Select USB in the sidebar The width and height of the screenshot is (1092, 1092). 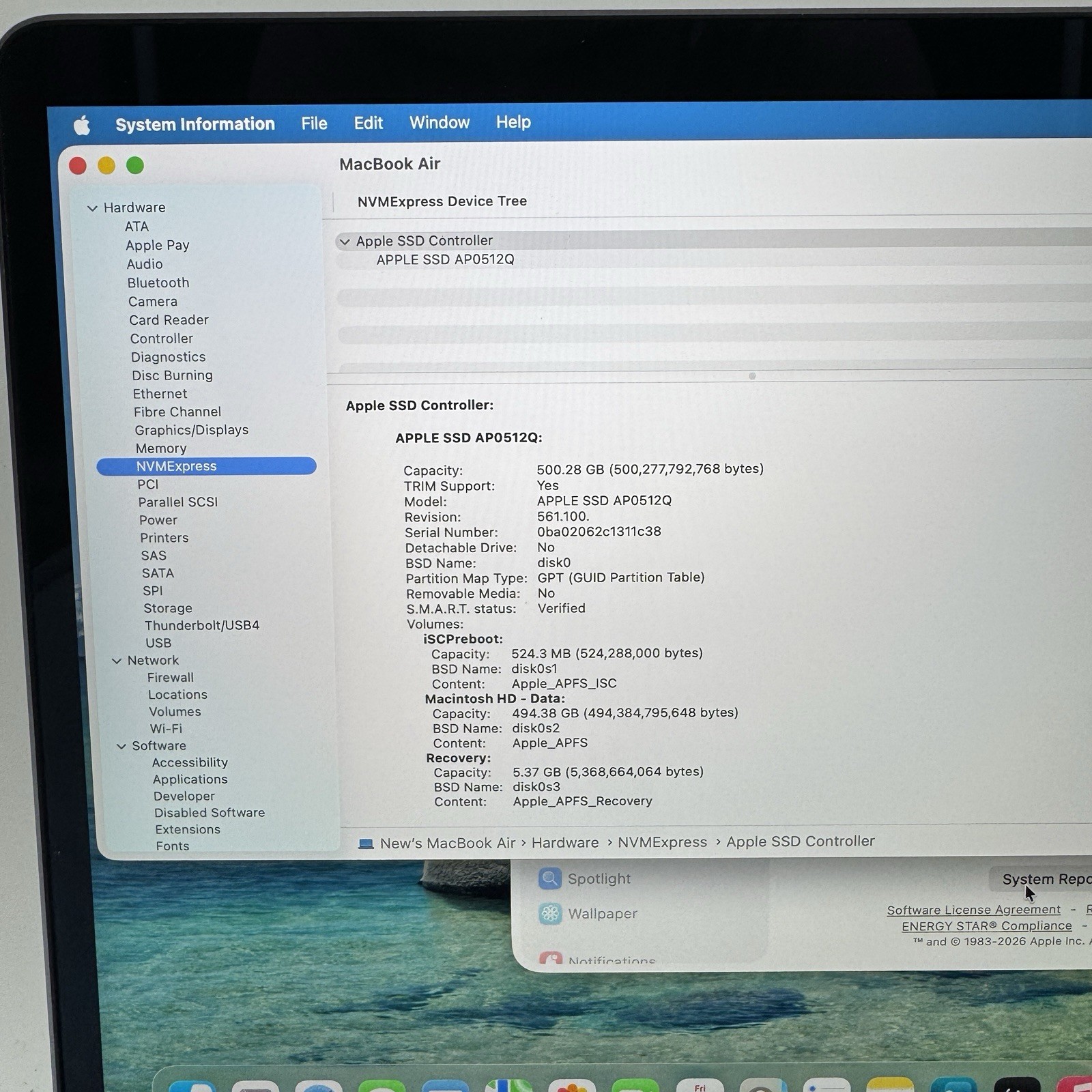tap(158, 643)
